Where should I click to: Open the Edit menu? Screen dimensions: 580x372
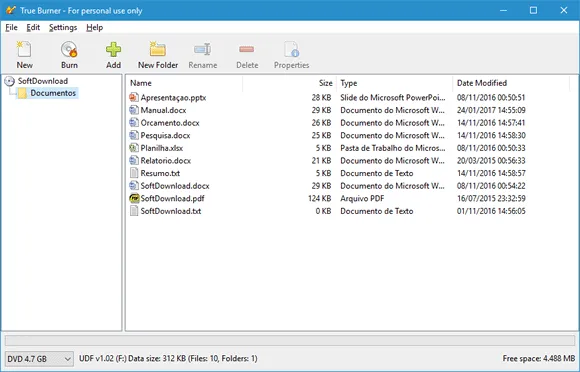(33, 27)
